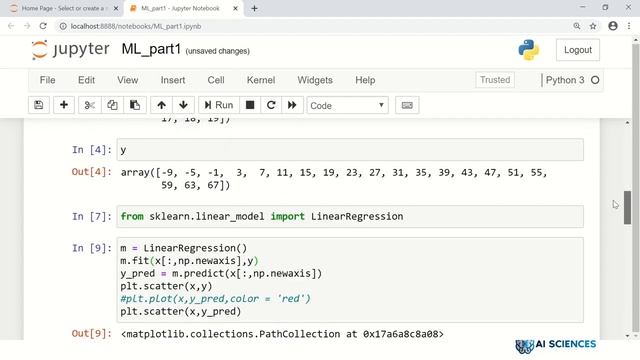
Task: Open the File menu
Action: point(47,80)
